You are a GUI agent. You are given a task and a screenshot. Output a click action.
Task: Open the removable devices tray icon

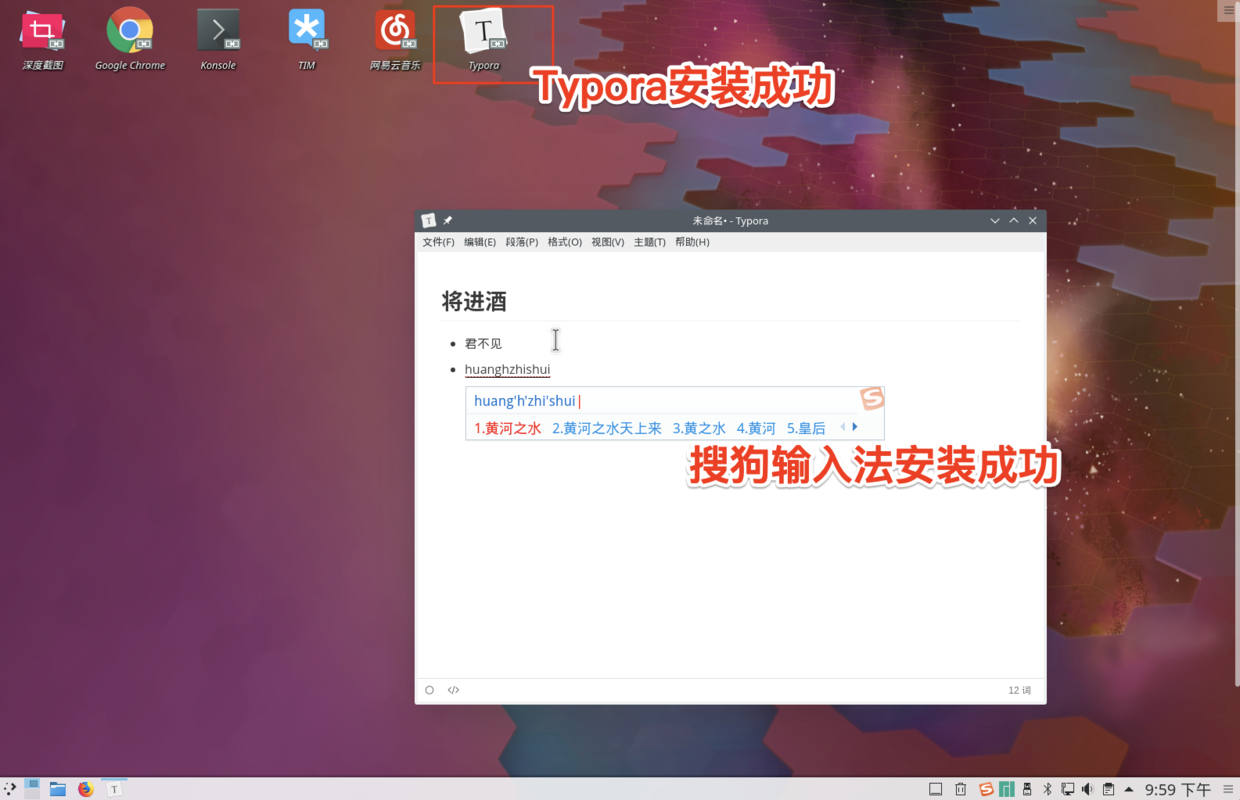tap(1027, 789)
